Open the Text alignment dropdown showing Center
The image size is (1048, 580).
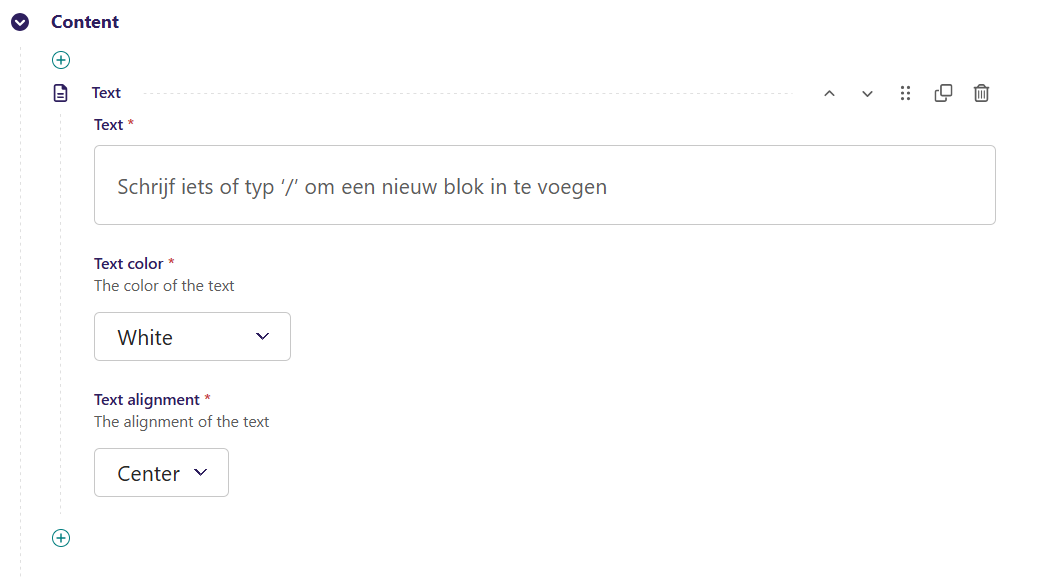(x=161, y=473)
